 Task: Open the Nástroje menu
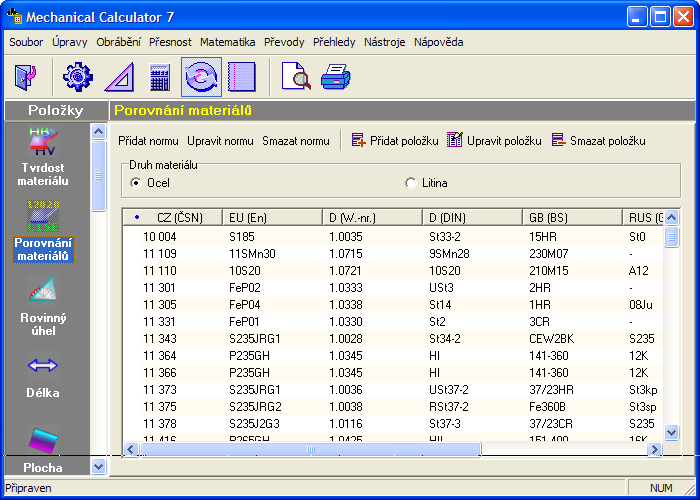[x=384, y=42]
